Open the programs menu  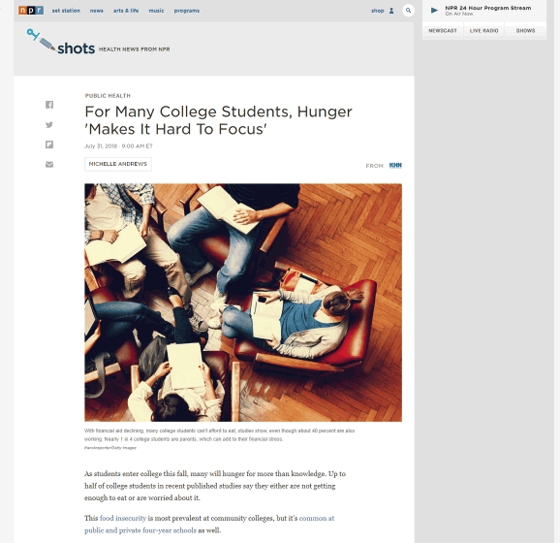pos(187,11)
